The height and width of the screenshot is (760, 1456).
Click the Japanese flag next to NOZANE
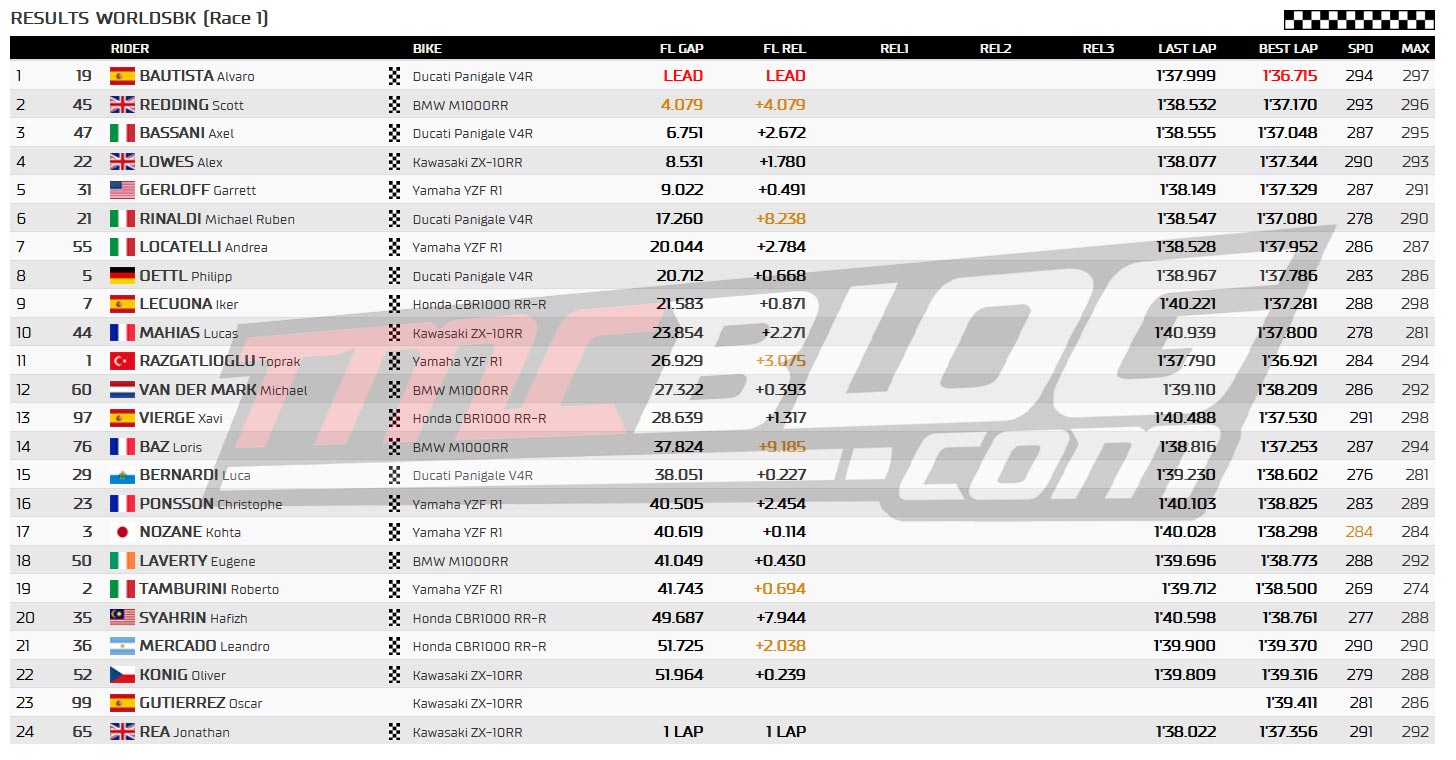pyautogui.click(x=122, y=532)
